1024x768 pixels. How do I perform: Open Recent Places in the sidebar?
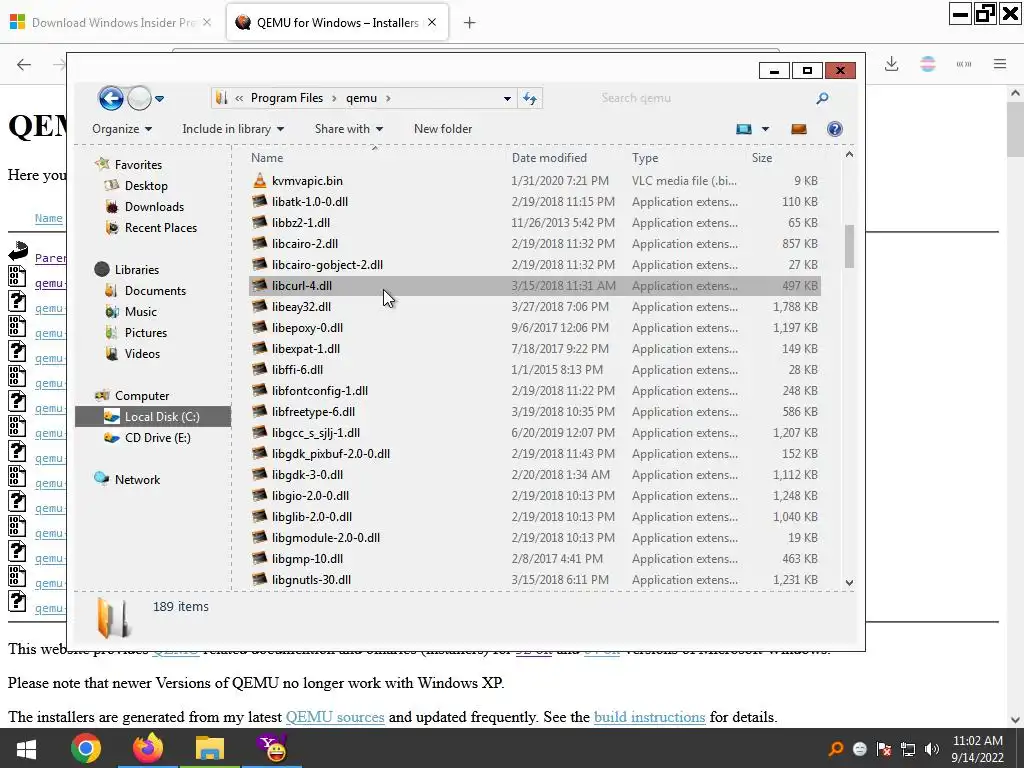(x=161, y=227)
